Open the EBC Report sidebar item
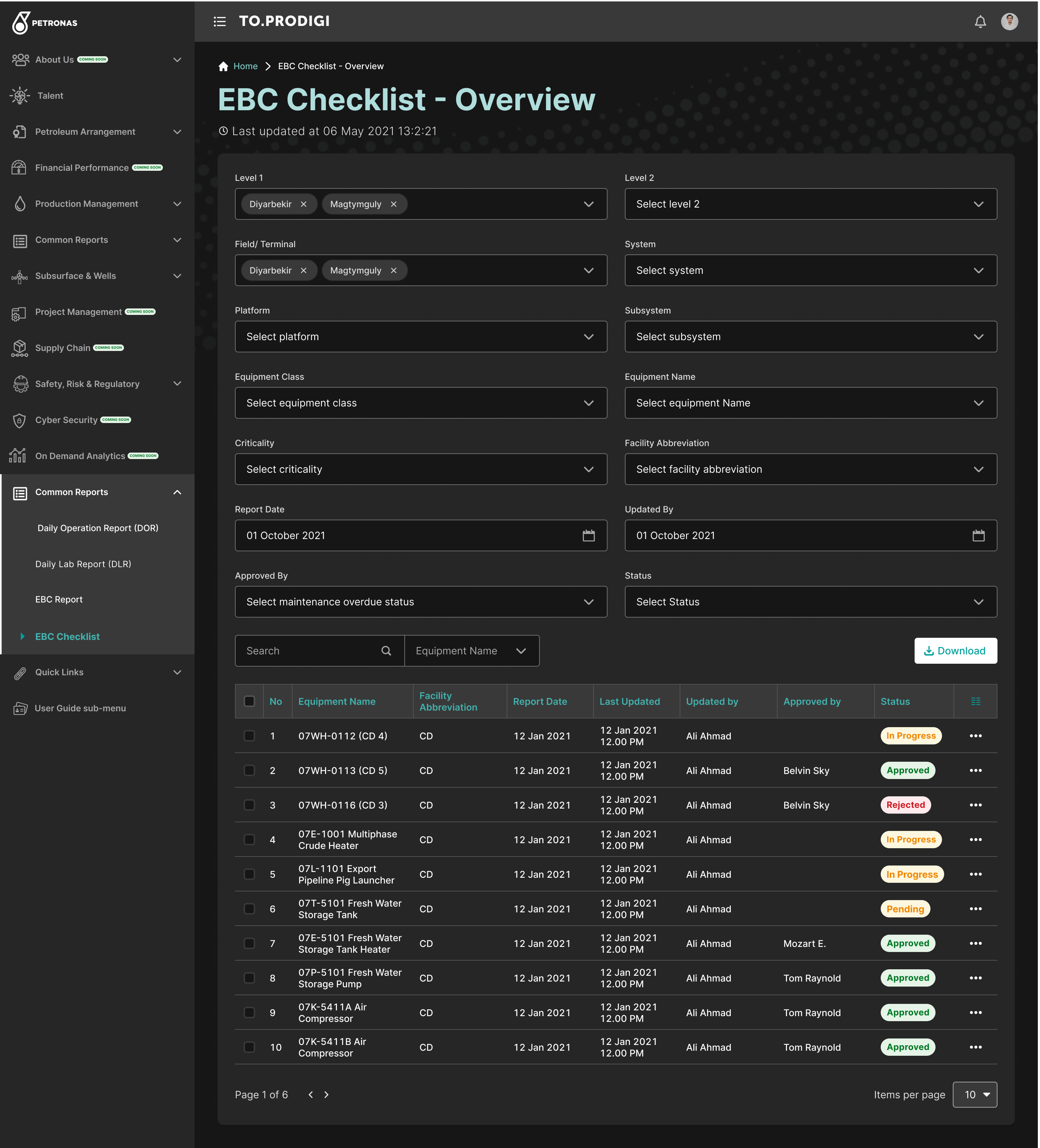This screenshot has height=1148, width=1040. 59,600
